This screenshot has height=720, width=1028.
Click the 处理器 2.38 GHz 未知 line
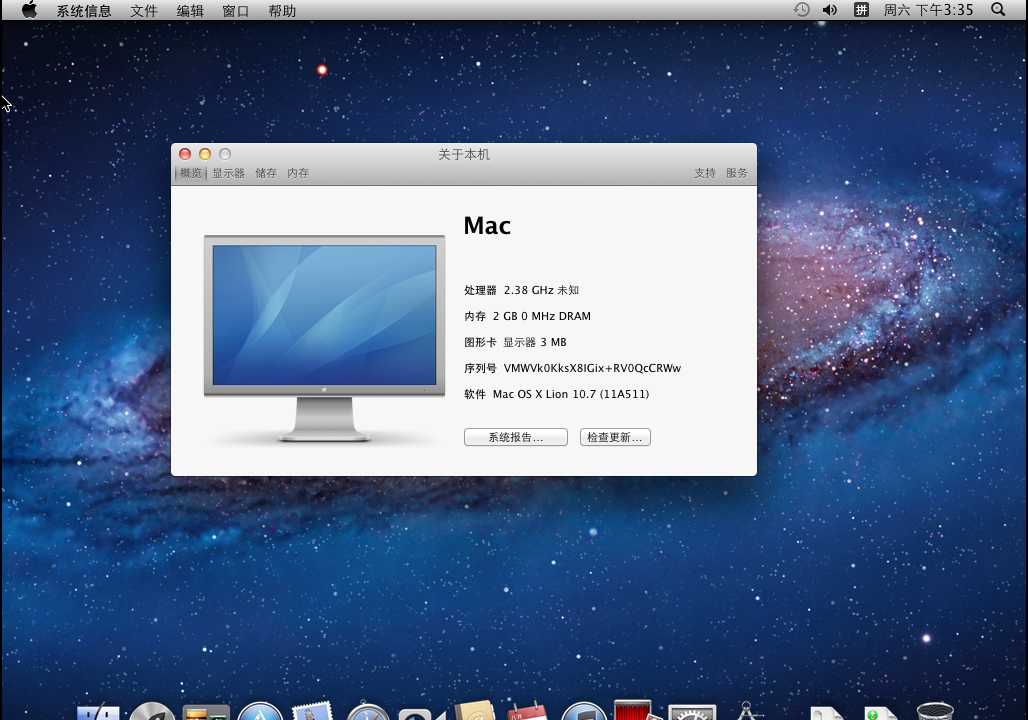click(x=521, y=290)
